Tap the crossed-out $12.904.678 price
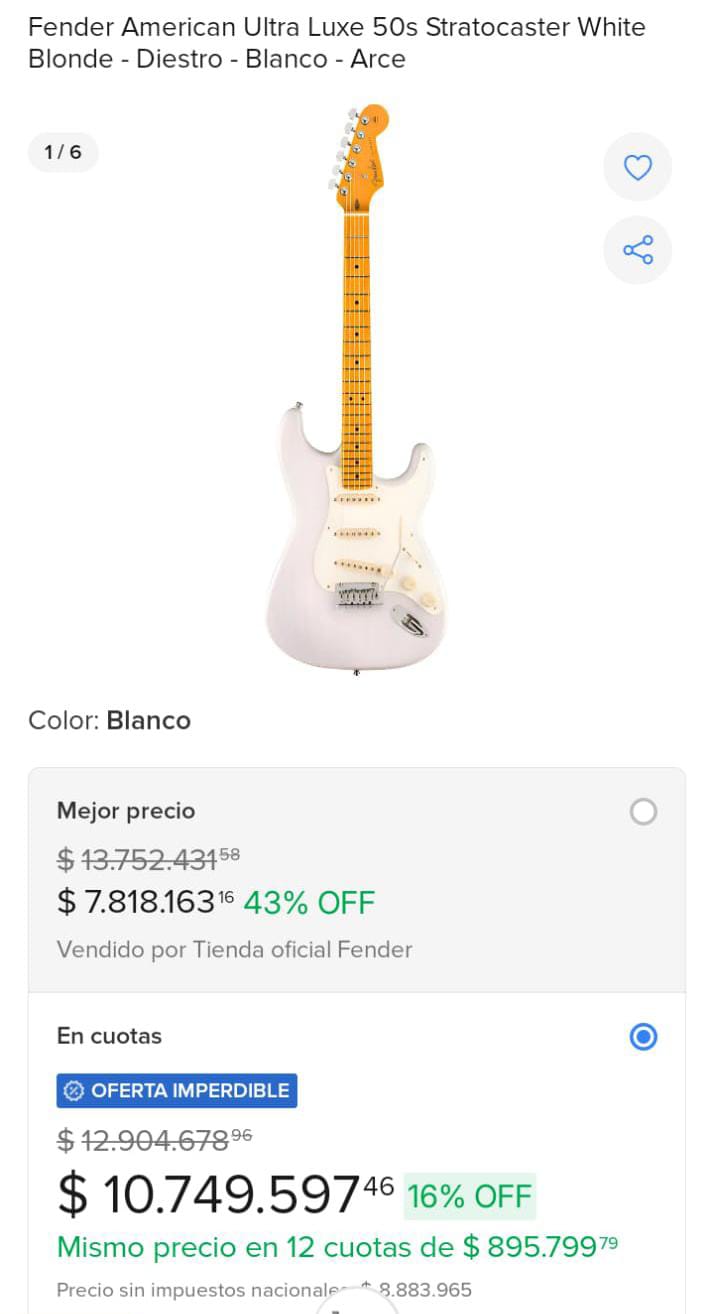 pyautogui.click(x=154, y=1139)
